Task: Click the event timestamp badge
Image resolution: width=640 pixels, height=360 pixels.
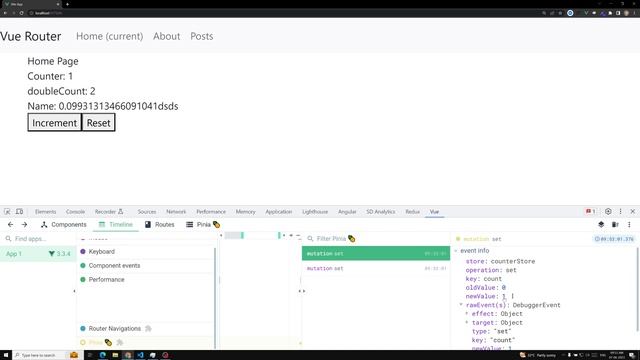Action: [x=614, y=239]
